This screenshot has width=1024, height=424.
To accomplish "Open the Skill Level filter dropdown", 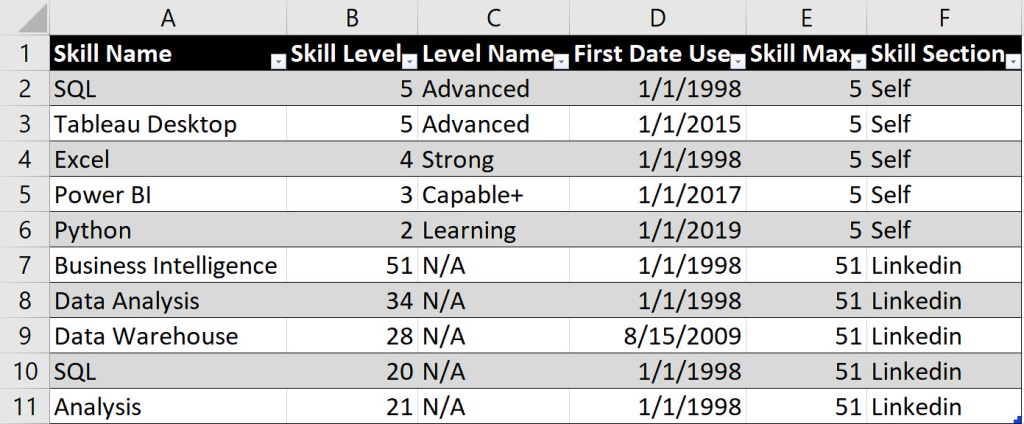I will (409, 62).
